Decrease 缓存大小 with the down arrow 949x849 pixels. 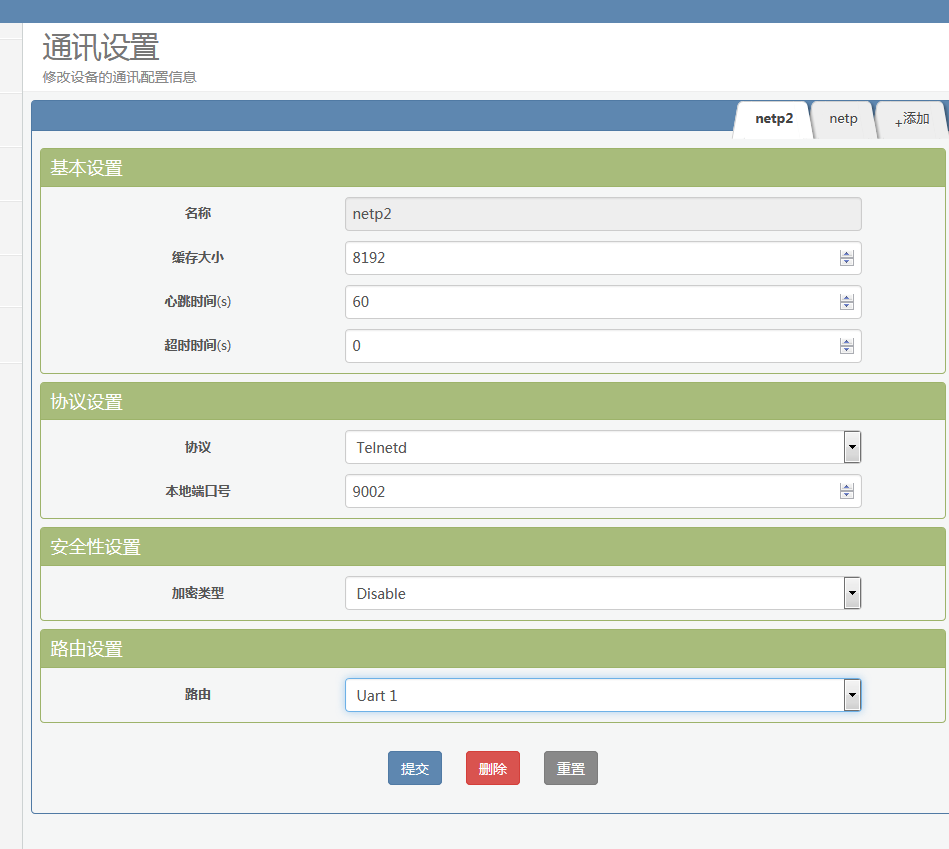(847, 262)
